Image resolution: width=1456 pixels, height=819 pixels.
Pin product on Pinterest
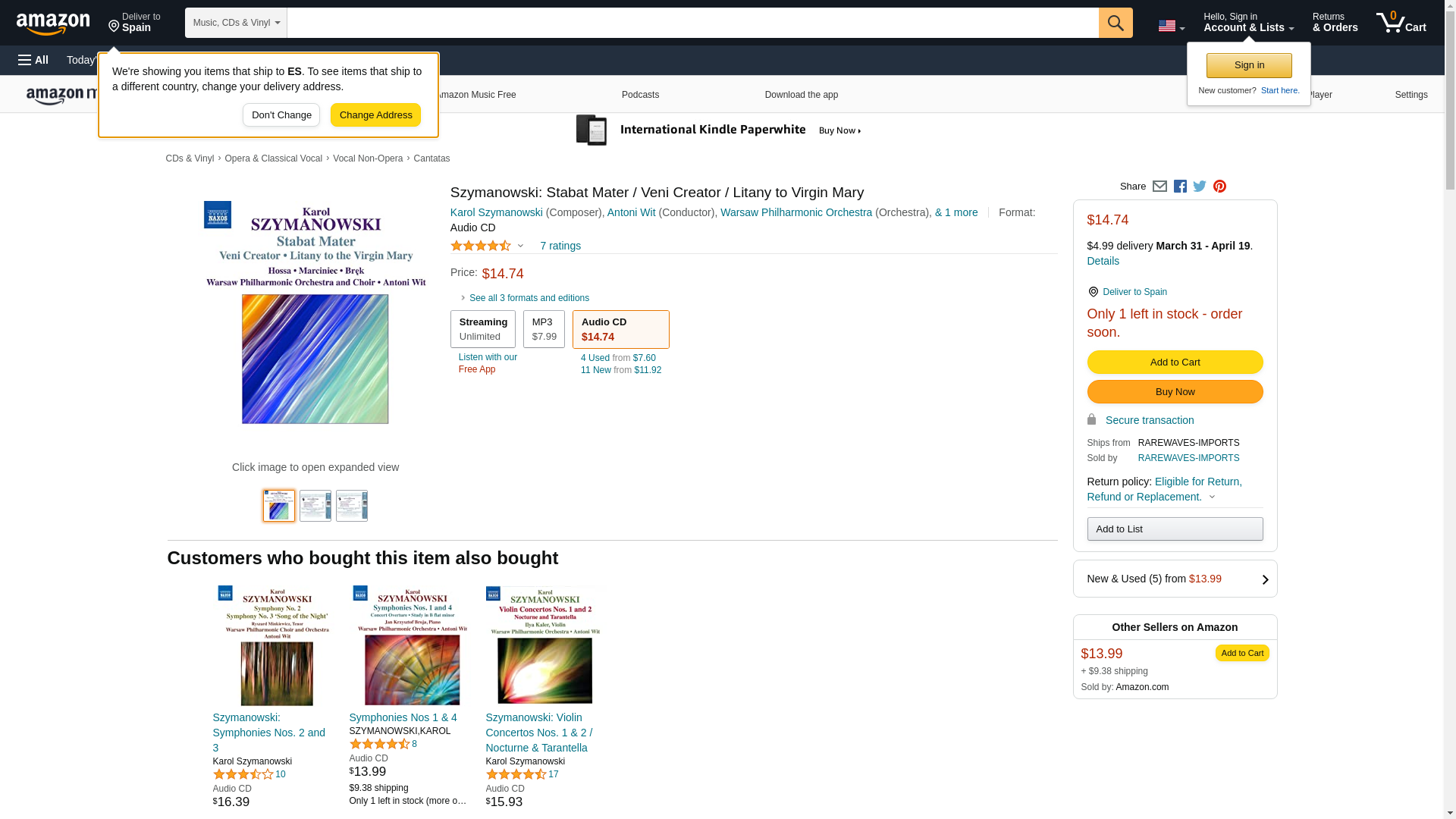tap(1219, 187)
